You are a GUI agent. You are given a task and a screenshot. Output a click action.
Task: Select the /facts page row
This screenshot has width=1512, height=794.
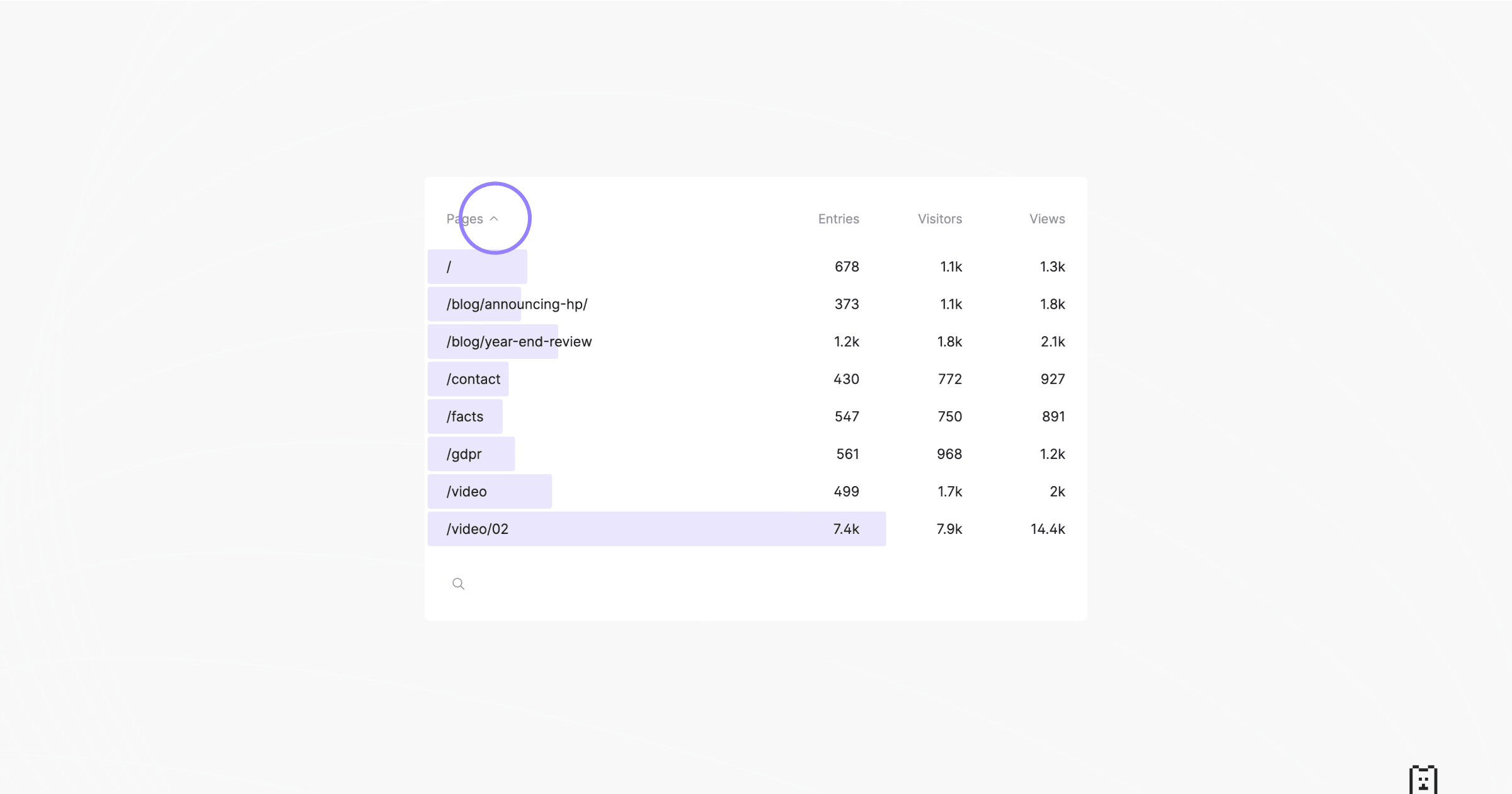pos(464,416)
